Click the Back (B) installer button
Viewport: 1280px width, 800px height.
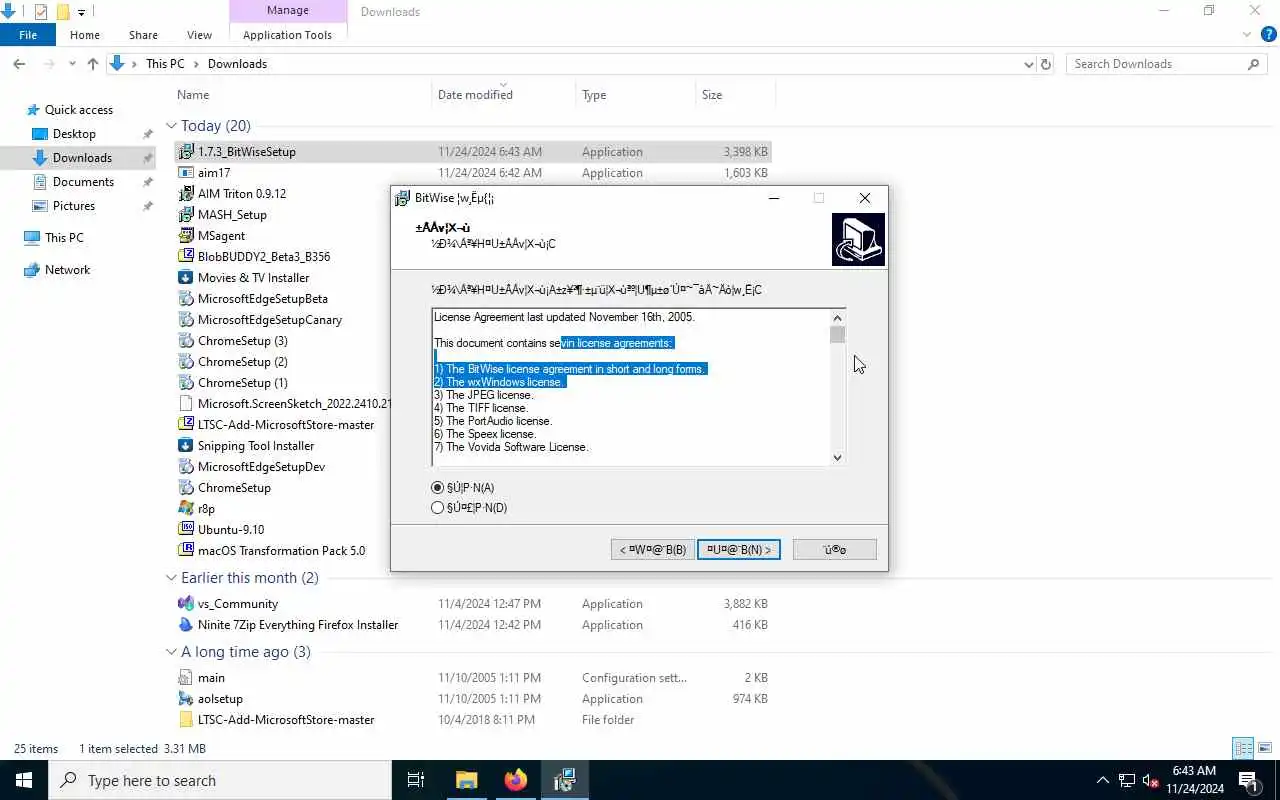pos(652,549)
